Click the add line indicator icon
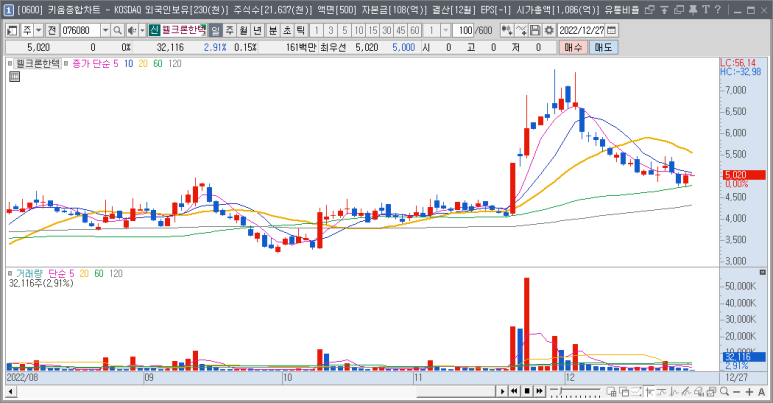 coord(521,31)
